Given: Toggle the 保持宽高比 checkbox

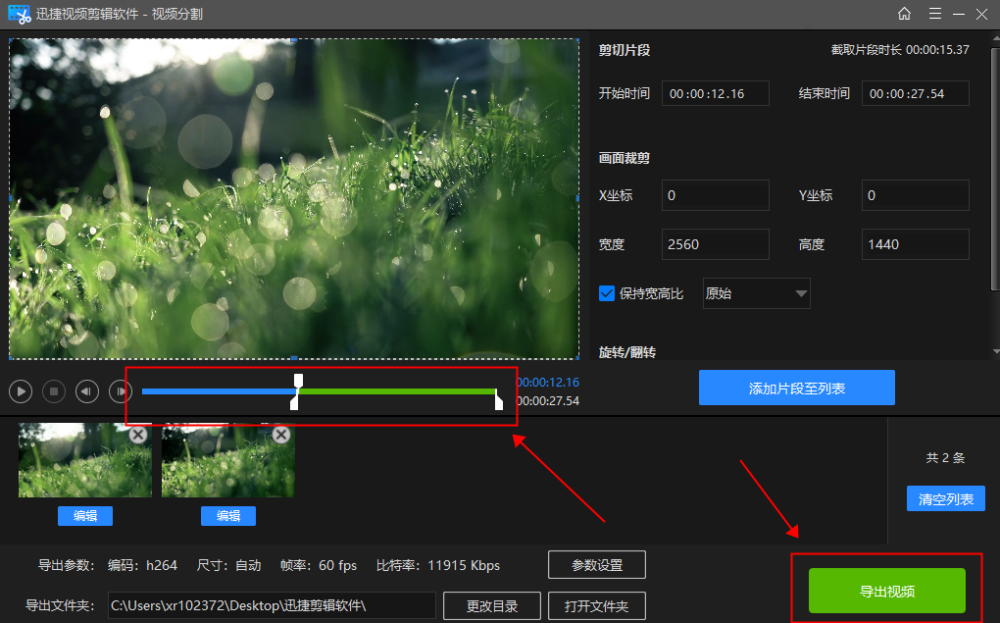Looking at the screenshot, I should 607,293.
